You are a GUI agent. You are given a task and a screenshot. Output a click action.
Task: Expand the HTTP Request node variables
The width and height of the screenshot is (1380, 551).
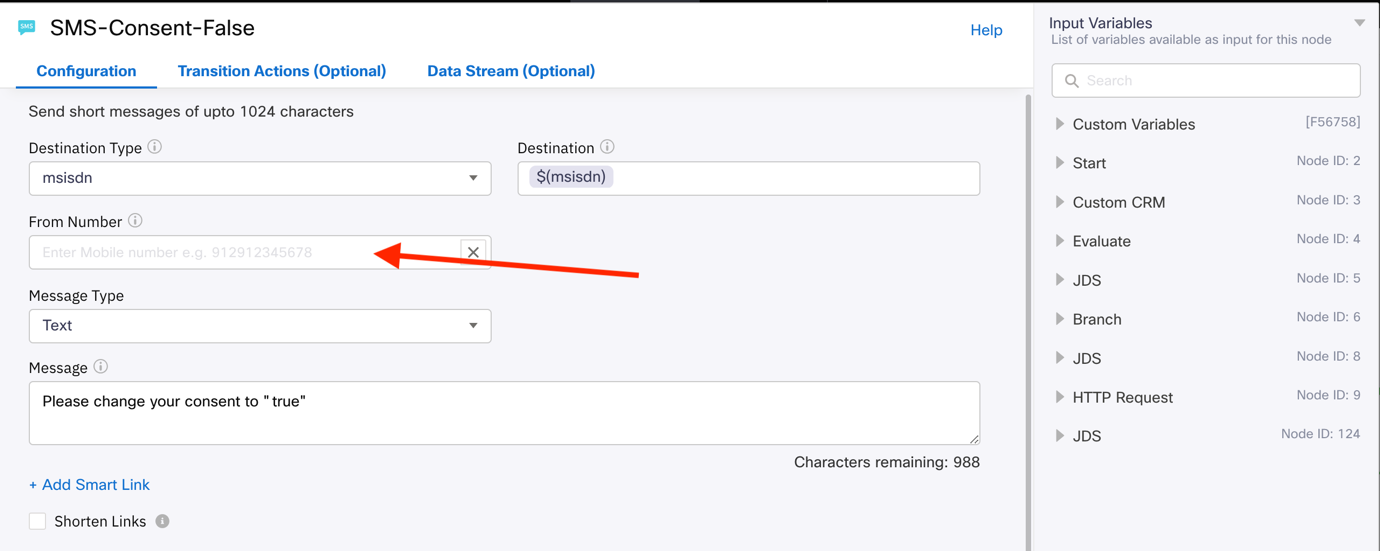1060,397
